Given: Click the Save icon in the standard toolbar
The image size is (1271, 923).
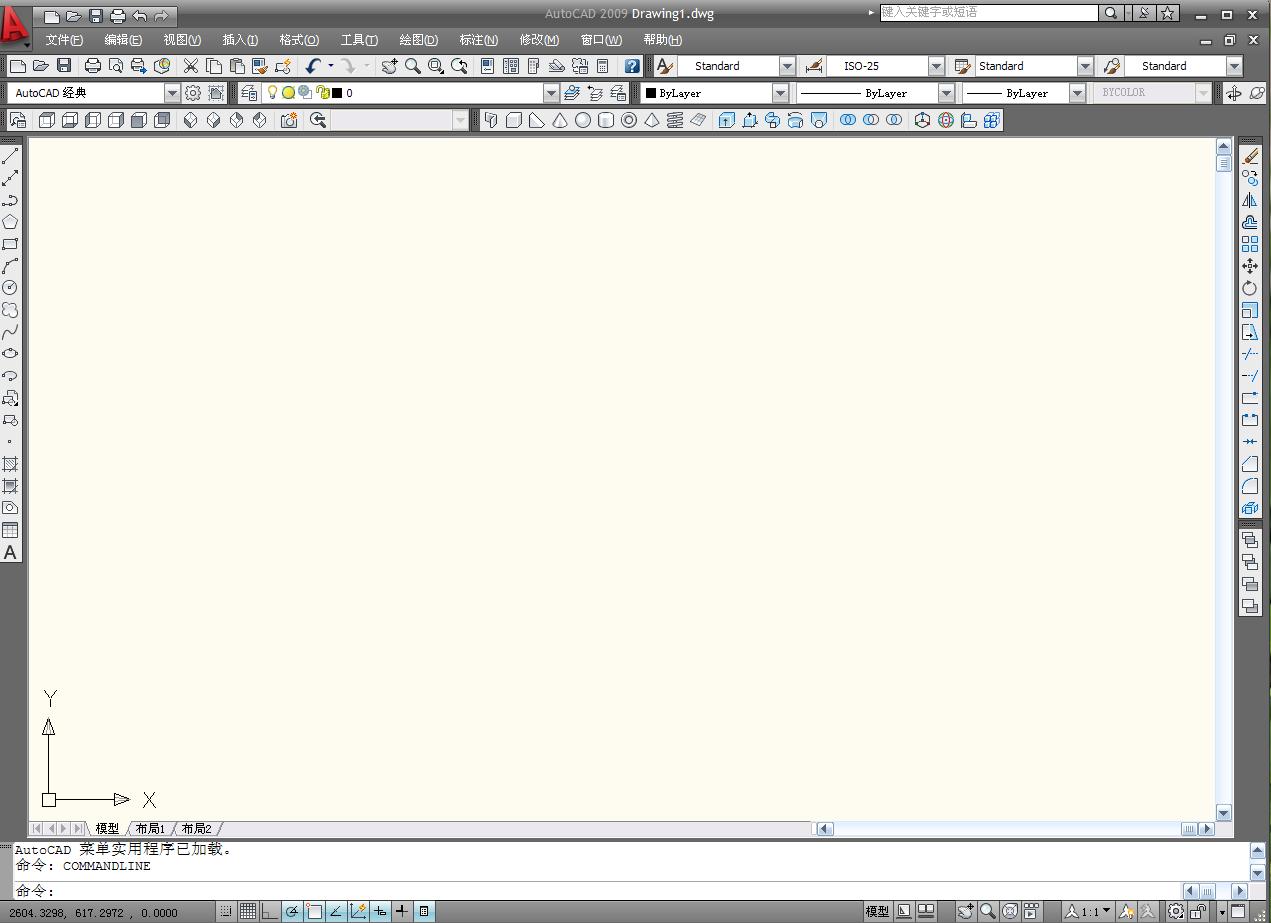Looking at the screenshot, I should (64, 66).
